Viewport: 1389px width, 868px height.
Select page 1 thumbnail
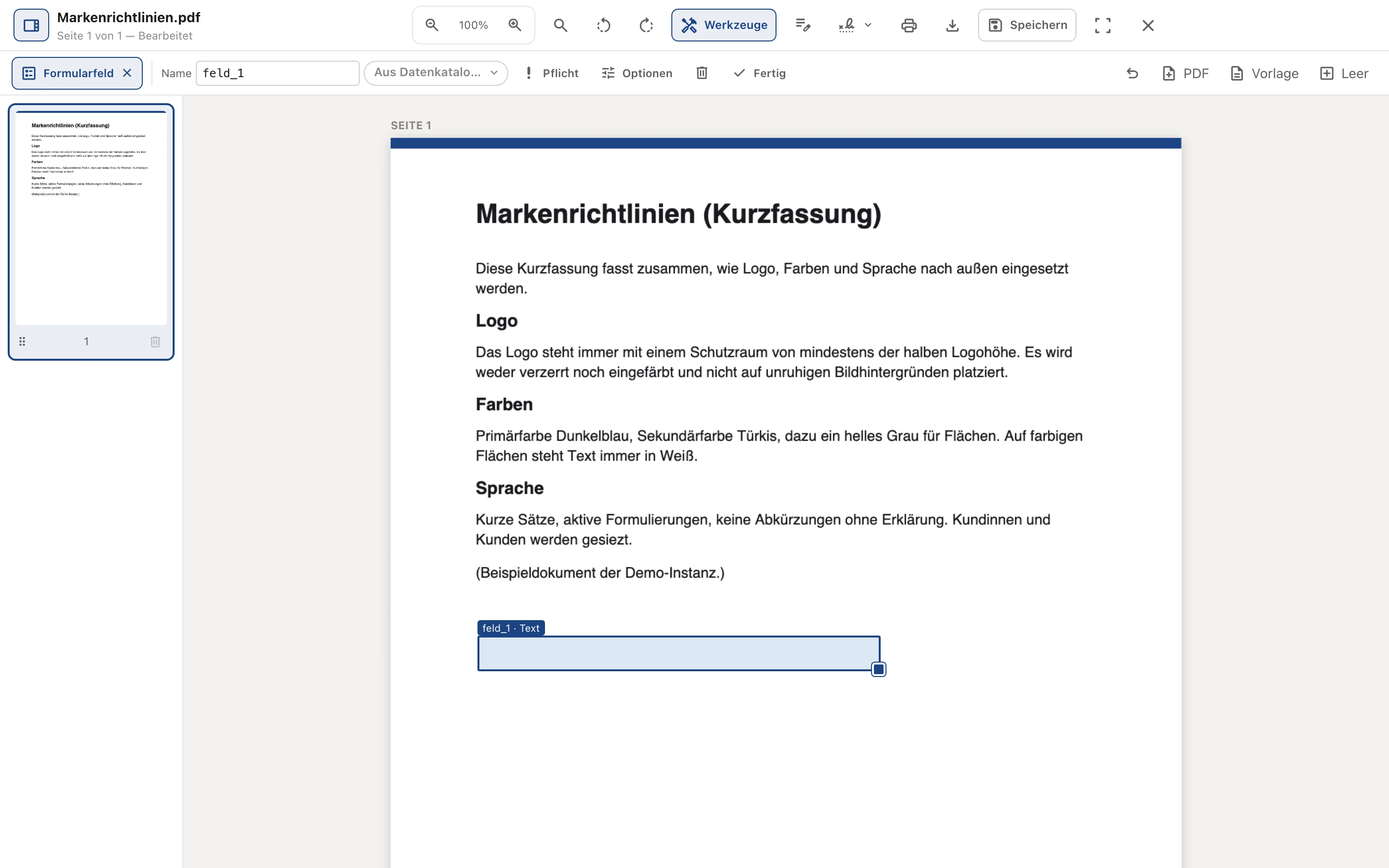[91, 218]
